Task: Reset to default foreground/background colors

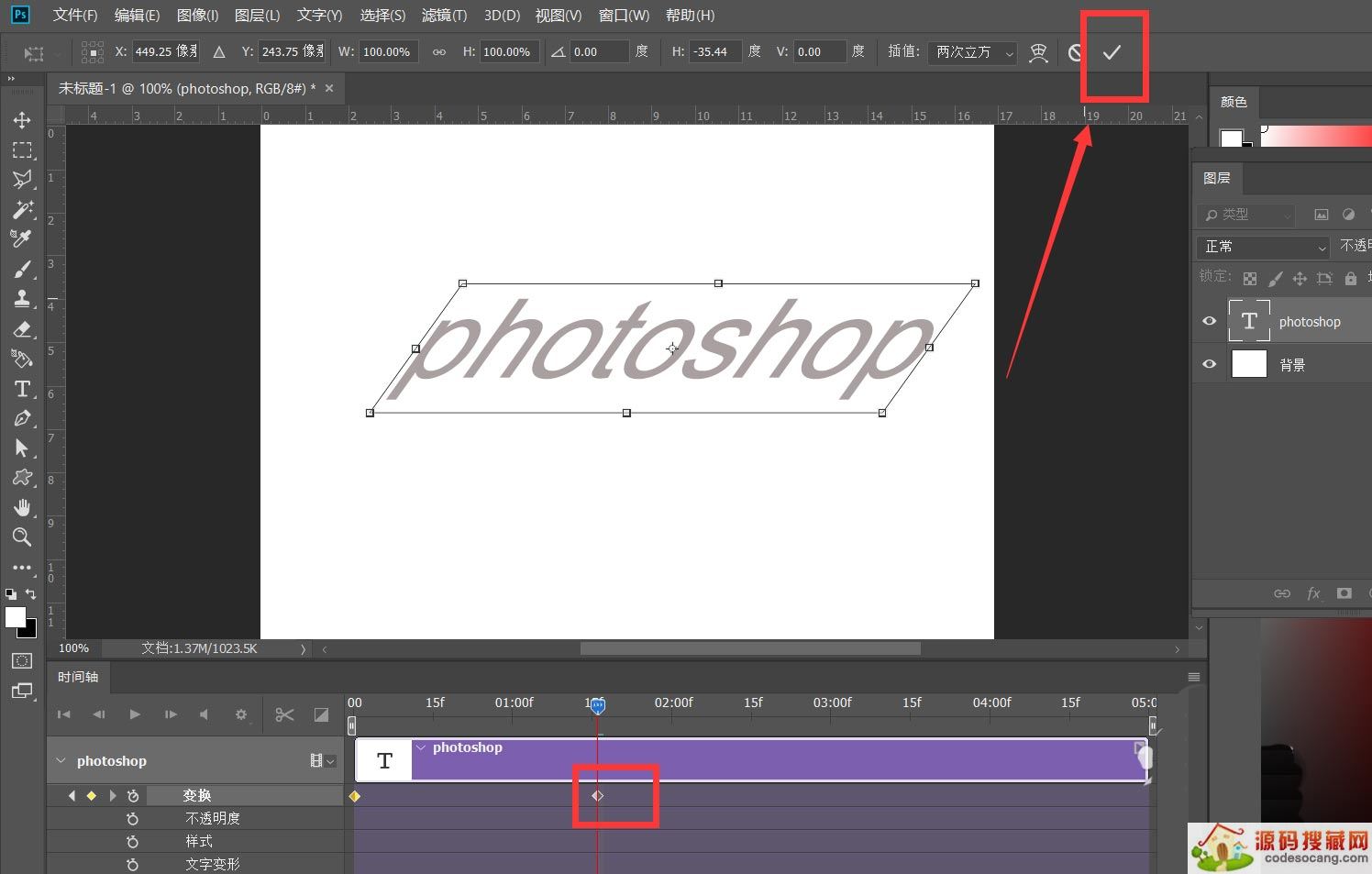Action: tap(10, 593)
